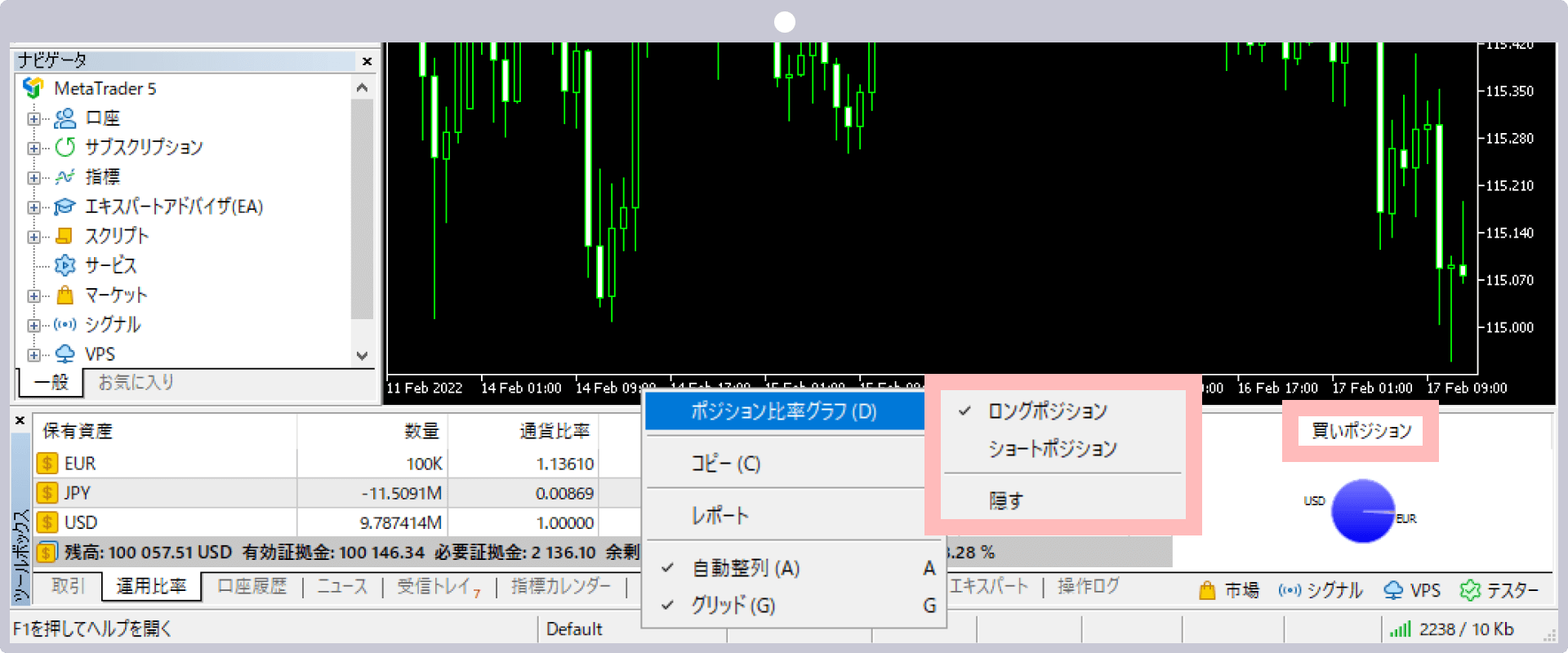Toggle ロングポジション checked option
The width and height of the screenshot is (1568, 653).
(x=1062, y=411)
